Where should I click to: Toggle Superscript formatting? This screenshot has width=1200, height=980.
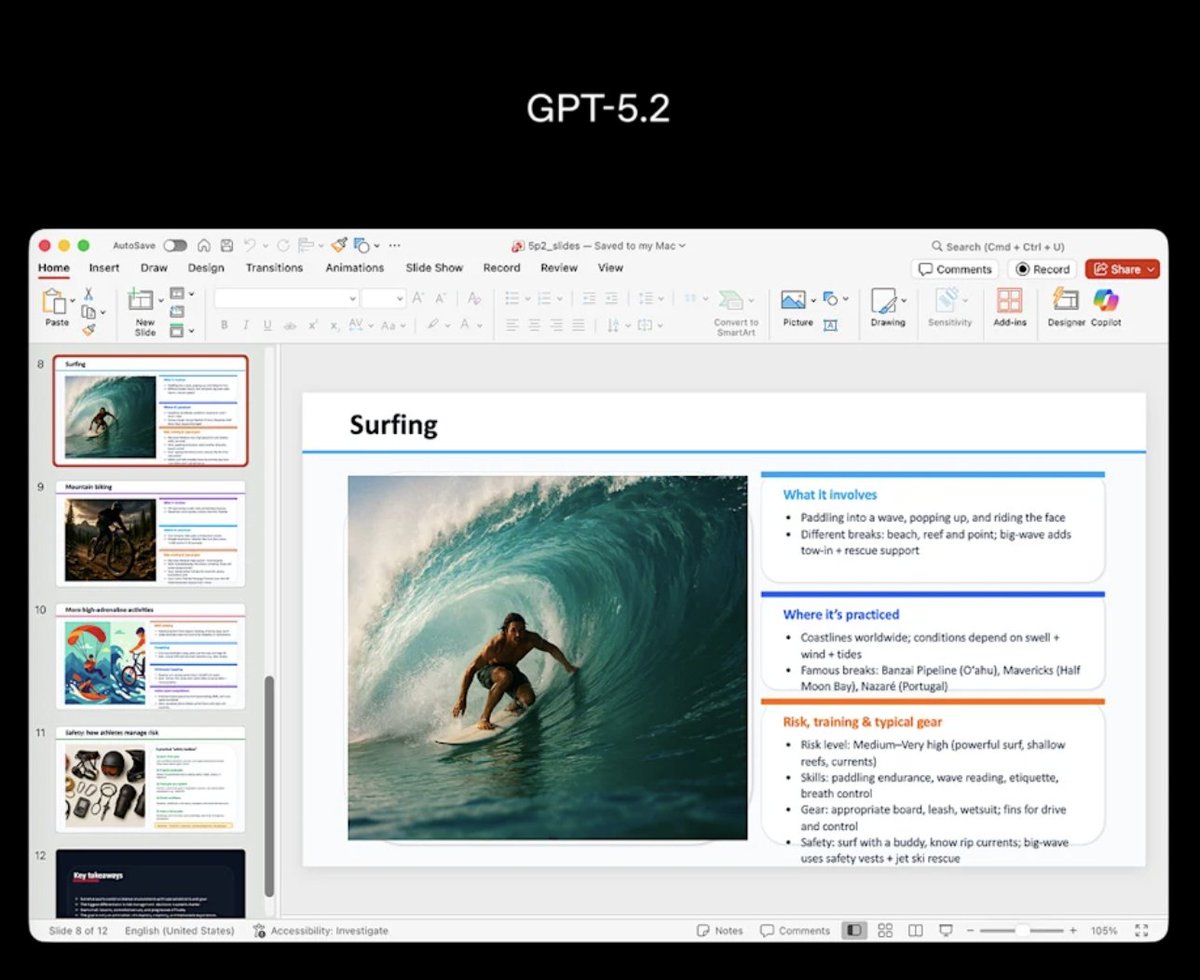point(313,325)
